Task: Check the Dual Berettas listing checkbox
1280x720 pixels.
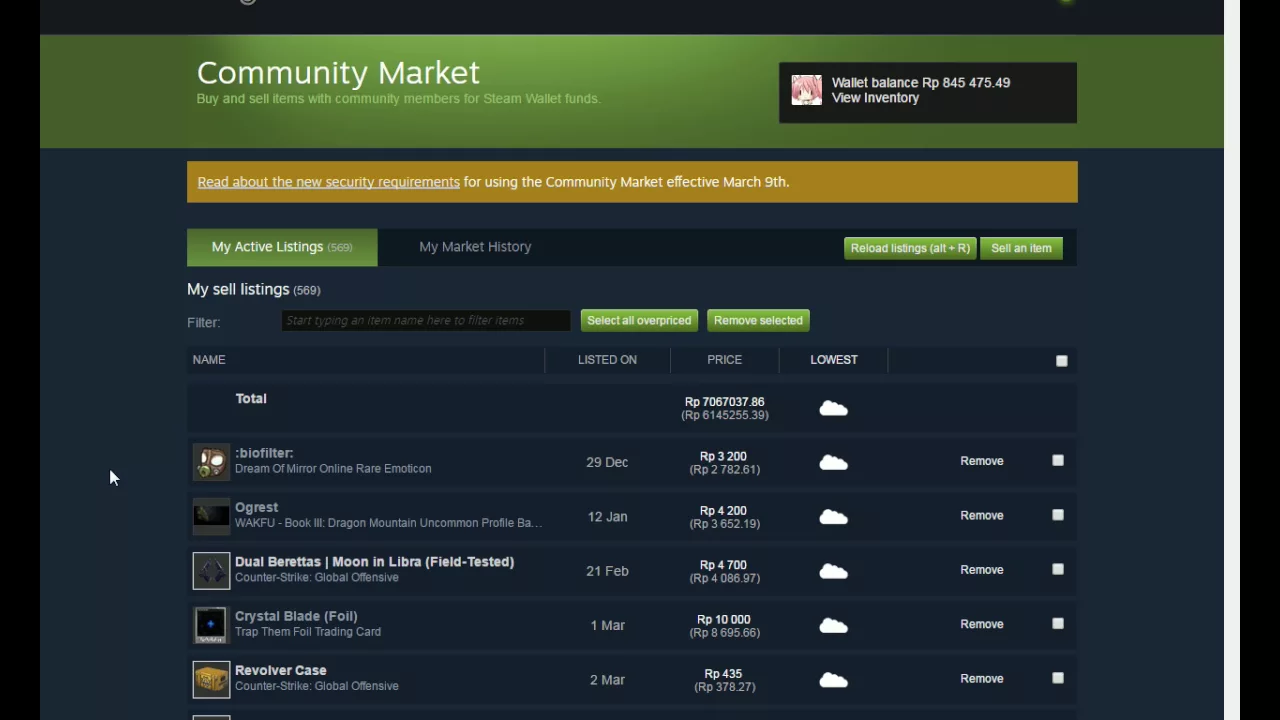Action: [1058, 569]
